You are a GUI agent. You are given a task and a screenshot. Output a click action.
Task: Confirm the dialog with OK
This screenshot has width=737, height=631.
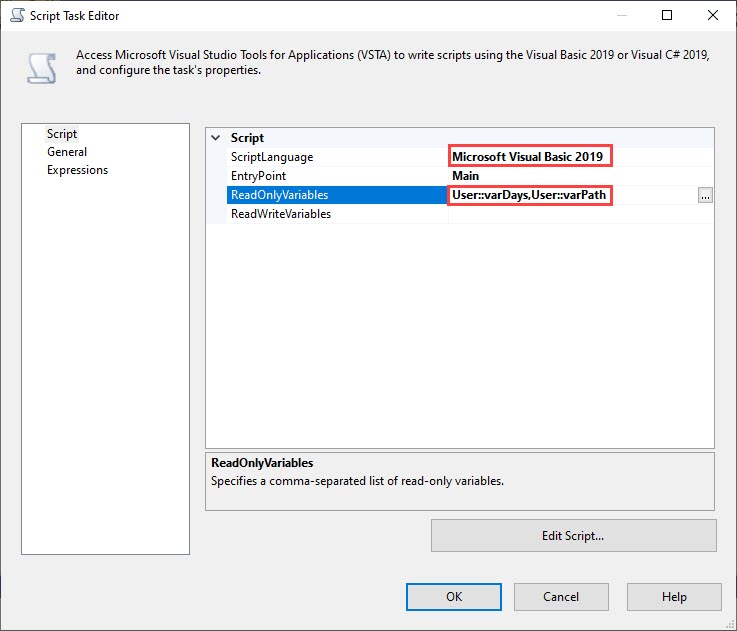coord(453,597)
